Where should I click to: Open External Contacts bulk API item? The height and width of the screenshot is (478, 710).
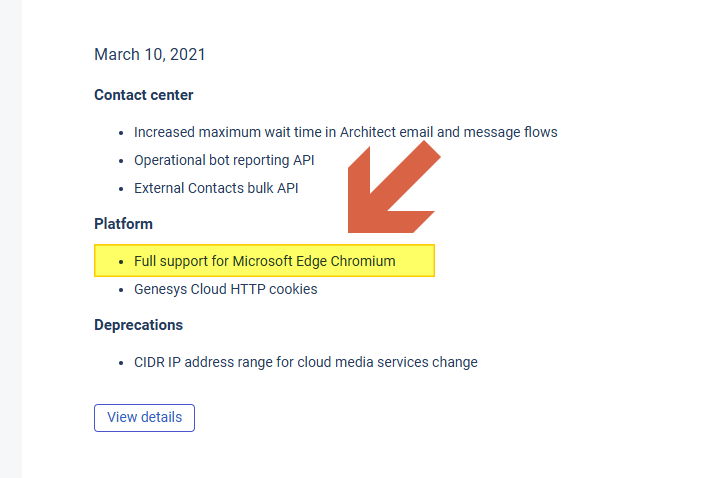[215, 188]
